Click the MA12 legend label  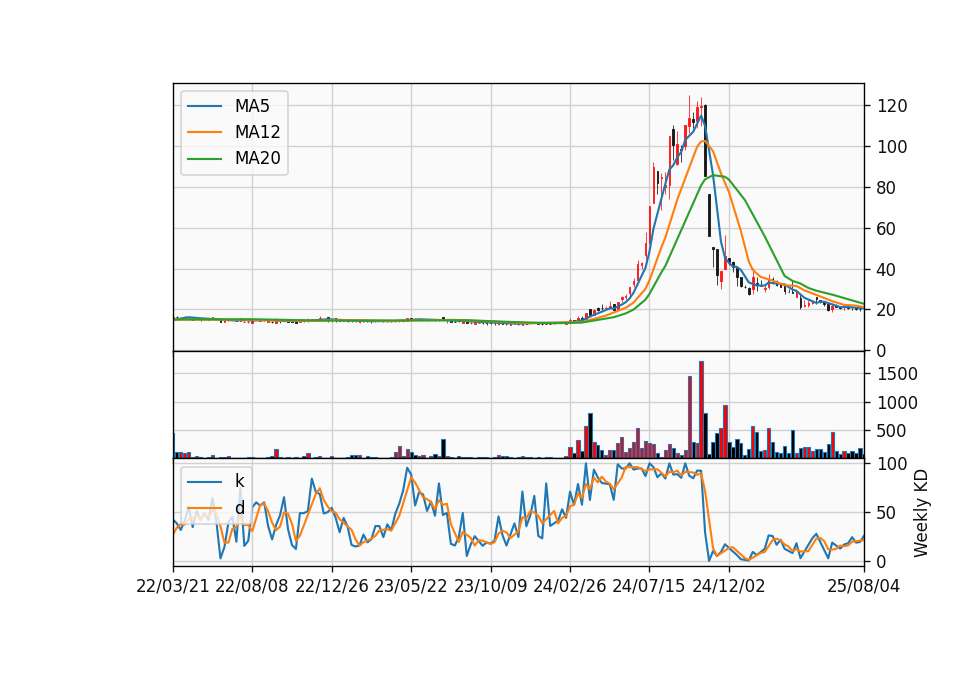[257, 132]
